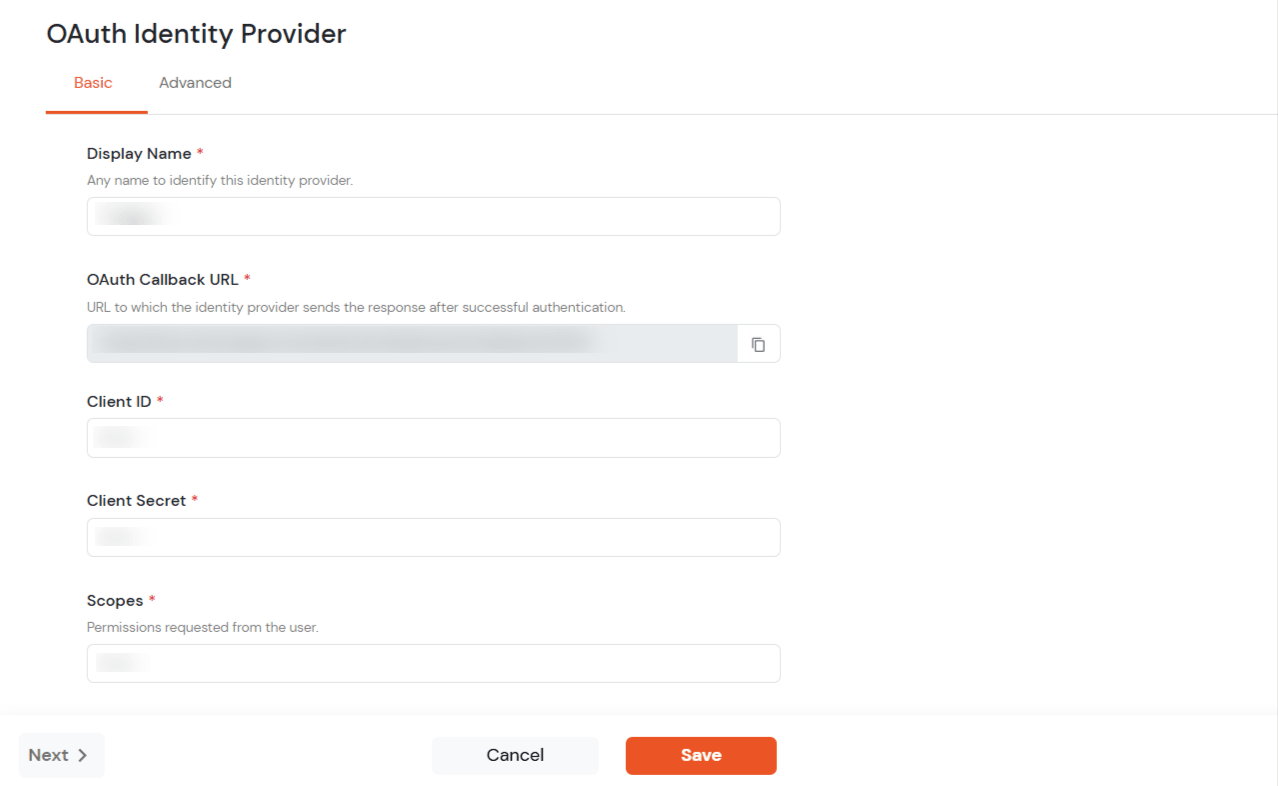The width and height of the screenshot is (1278, 786).
Task: Click inside the Display Name input field
Action: click(x=433, y=216)
